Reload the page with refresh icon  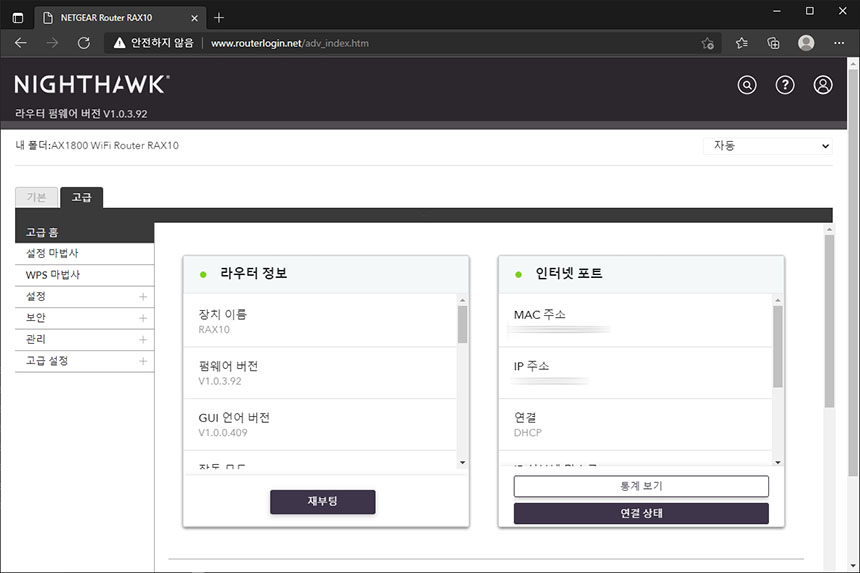(x=83, y=43)
